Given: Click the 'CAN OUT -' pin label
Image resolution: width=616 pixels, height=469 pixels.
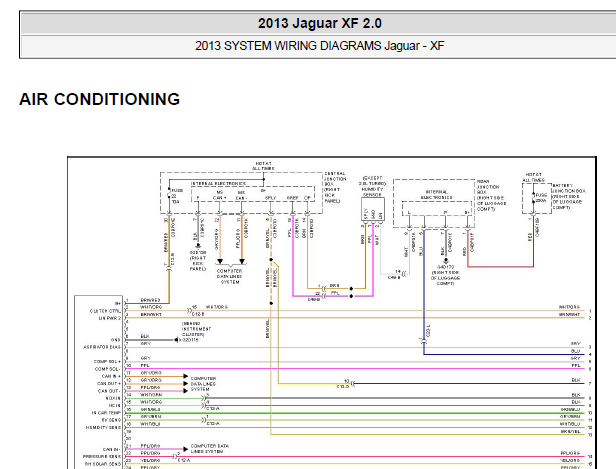Looking at the screenshot, I should coord(109,391).
